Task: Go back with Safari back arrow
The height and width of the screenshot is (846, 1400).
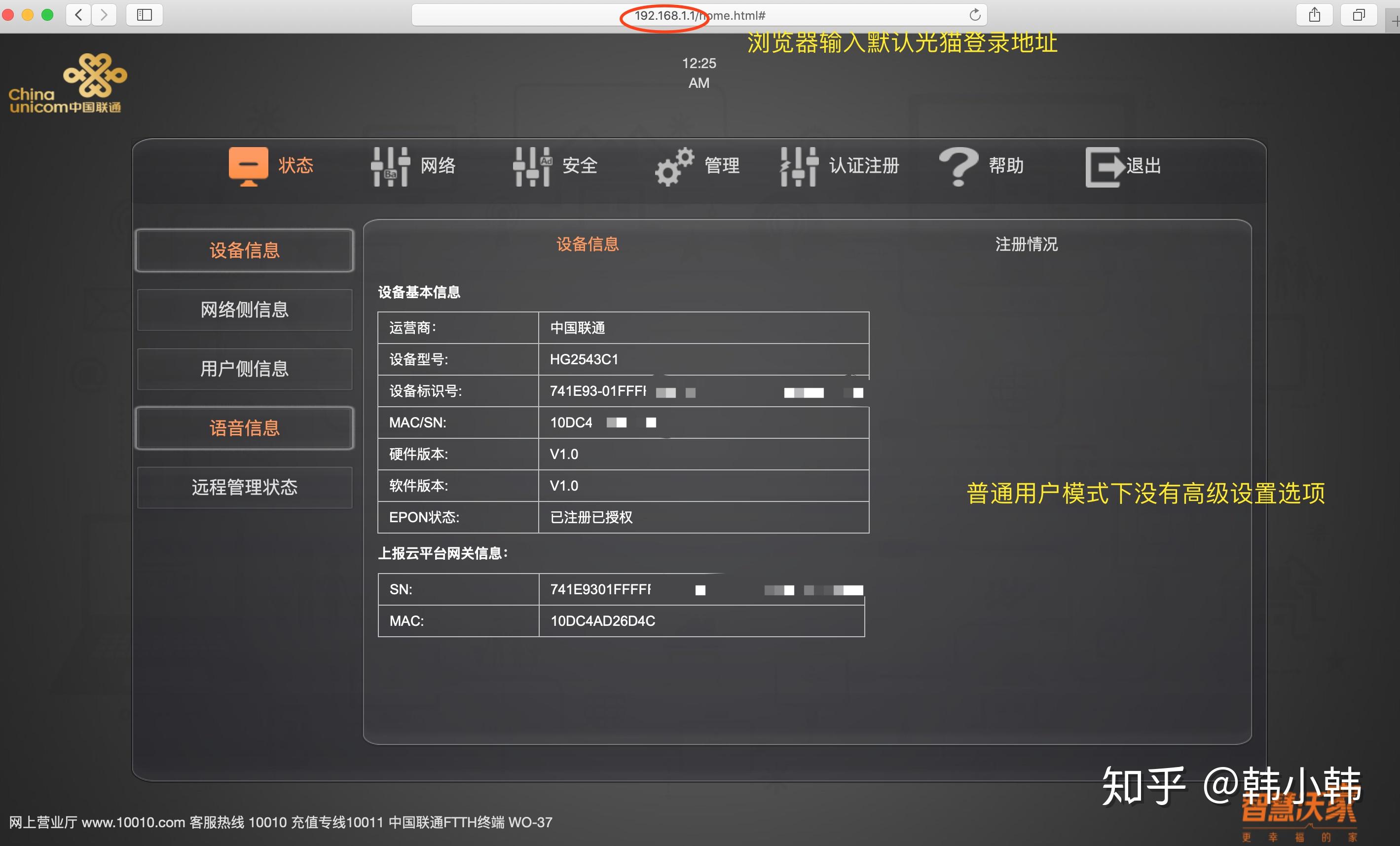Action: pyautogui.click(x=79, y=15)
